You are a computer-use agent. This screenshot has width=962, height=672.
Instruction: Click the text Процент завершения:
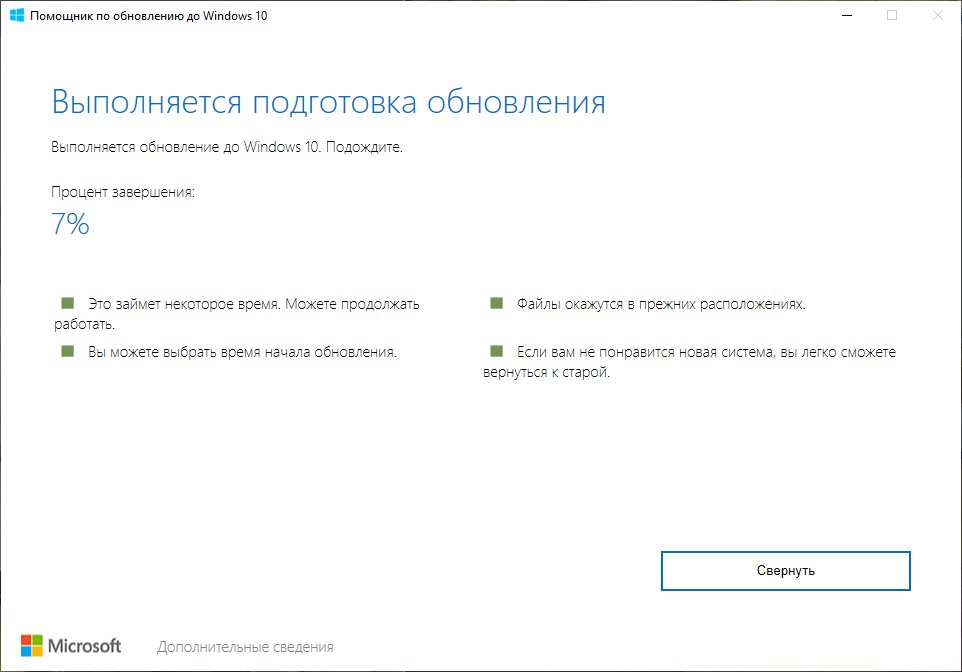[123, 192]
